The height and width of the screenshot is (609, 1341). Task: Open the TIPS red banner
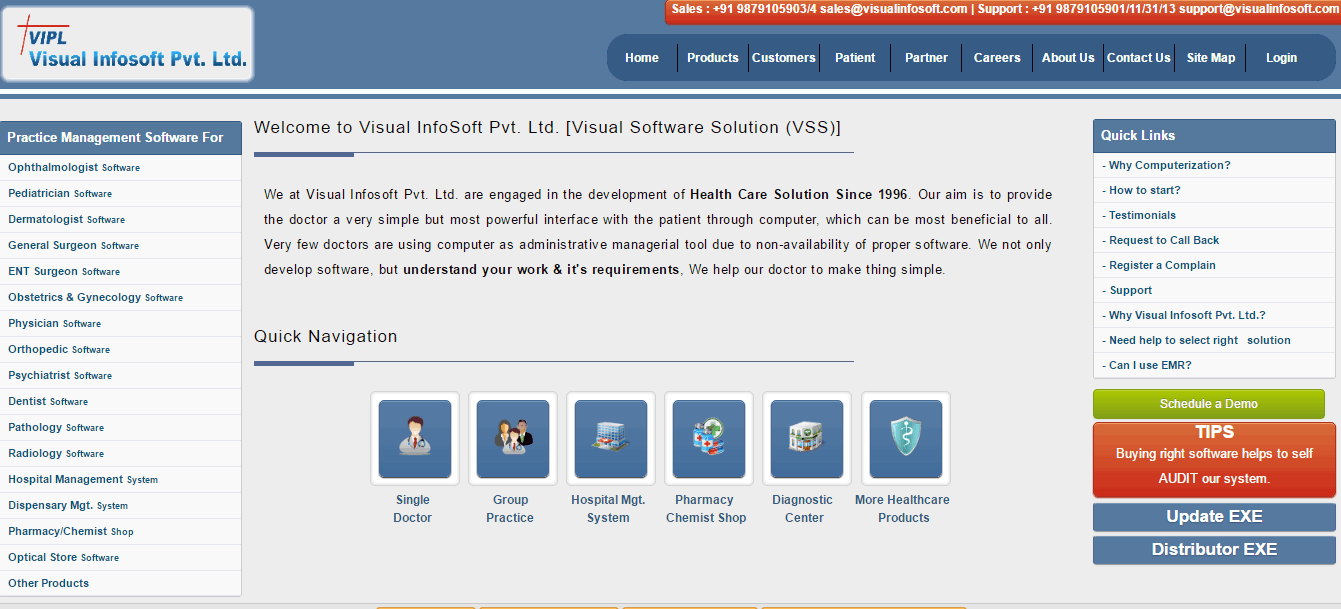click(1214, 459)
